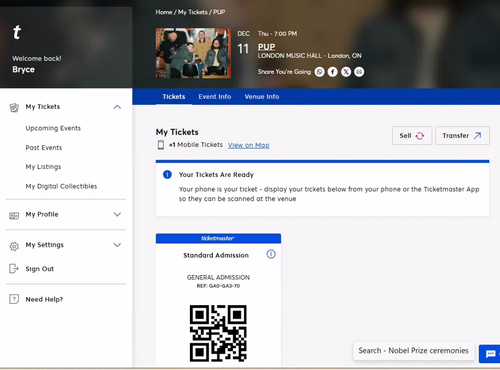Image resolution: width=500 pixels, height=370 pixels.
Task: Click the My Tickets sidebar heading
Action: [x=43, y=107]
